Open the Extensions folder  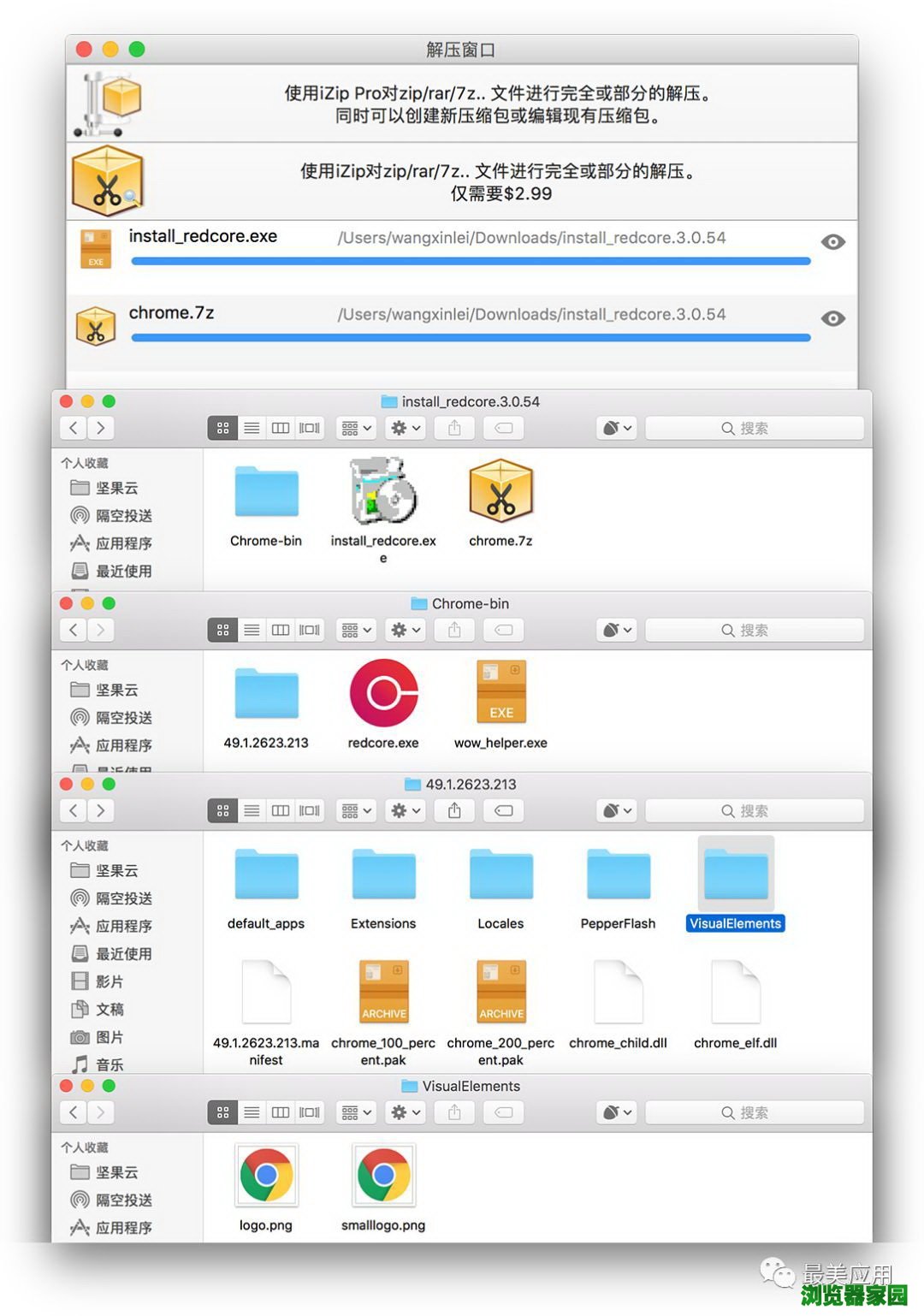(383, 876)
